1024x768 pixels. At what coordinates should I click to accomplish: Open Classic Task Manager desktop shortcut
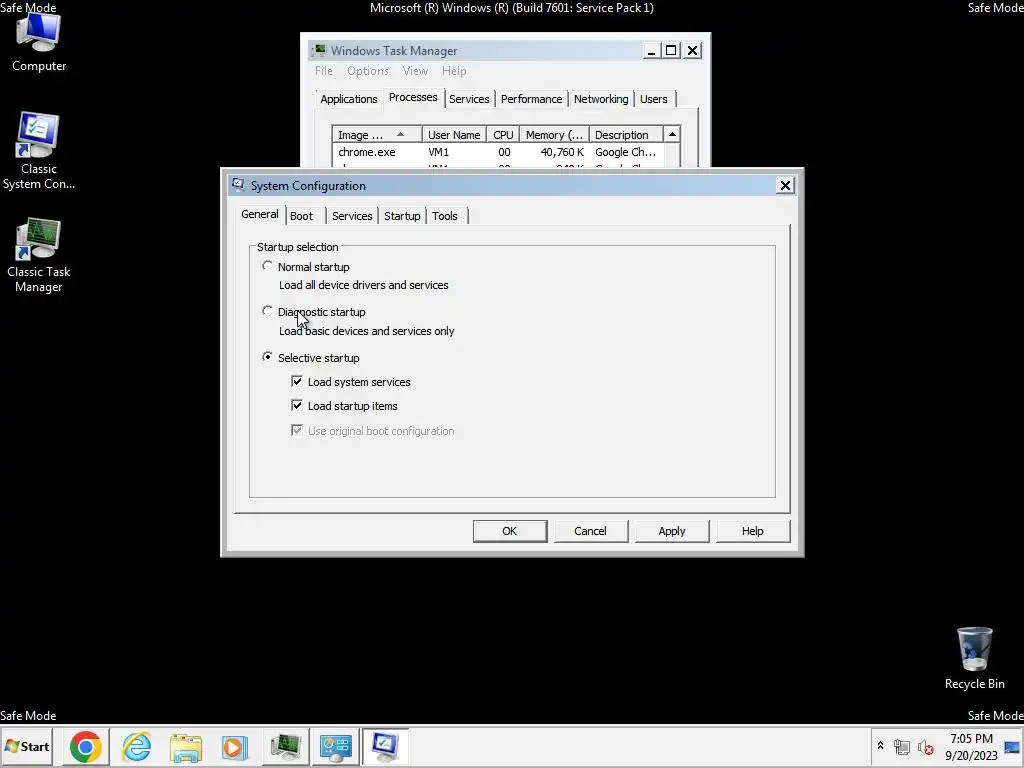39,255
